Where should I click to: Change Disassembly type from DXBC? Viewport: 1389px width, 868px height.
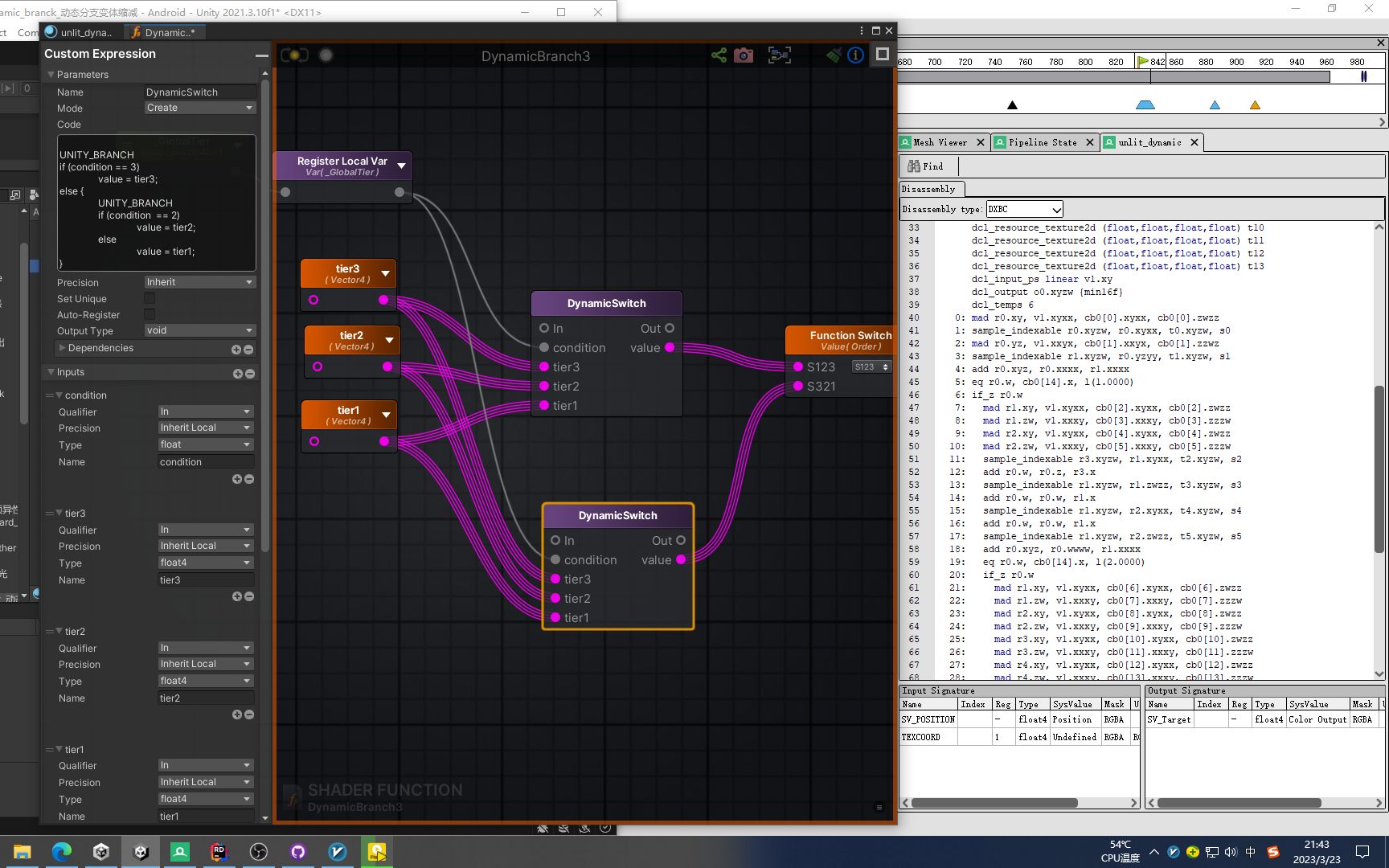pos(1024,209)
